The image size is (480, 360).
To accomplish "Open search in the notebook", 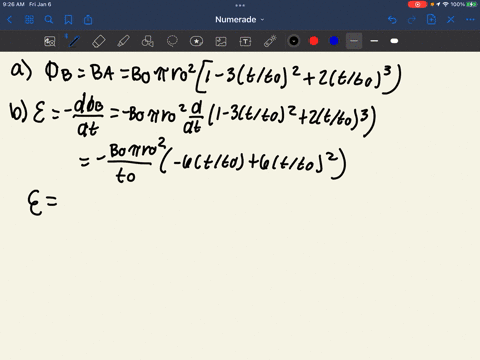I will 49,20.
